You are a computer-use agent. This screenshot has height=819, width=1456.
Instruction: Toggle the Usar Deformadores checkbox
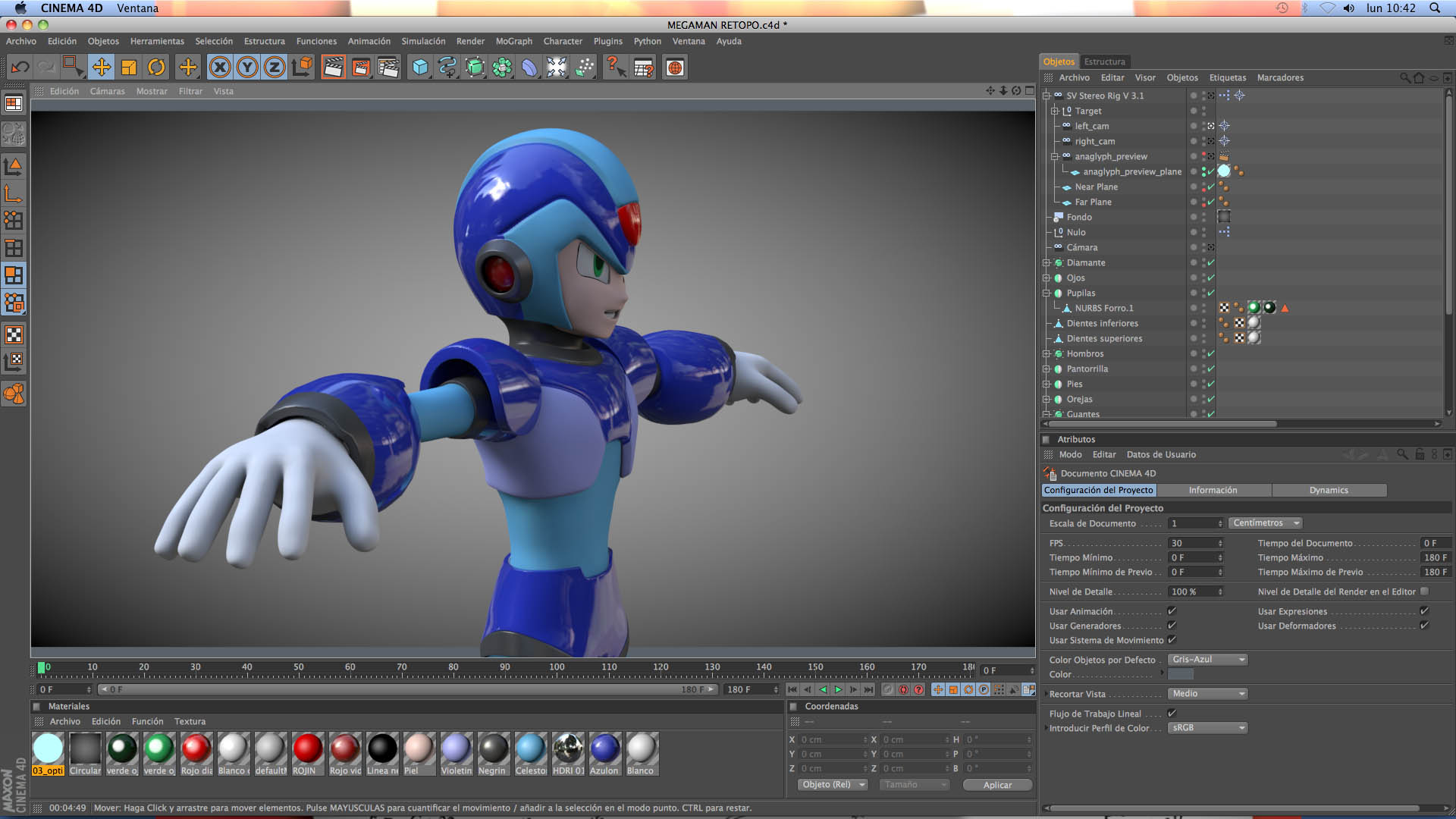1424,626
